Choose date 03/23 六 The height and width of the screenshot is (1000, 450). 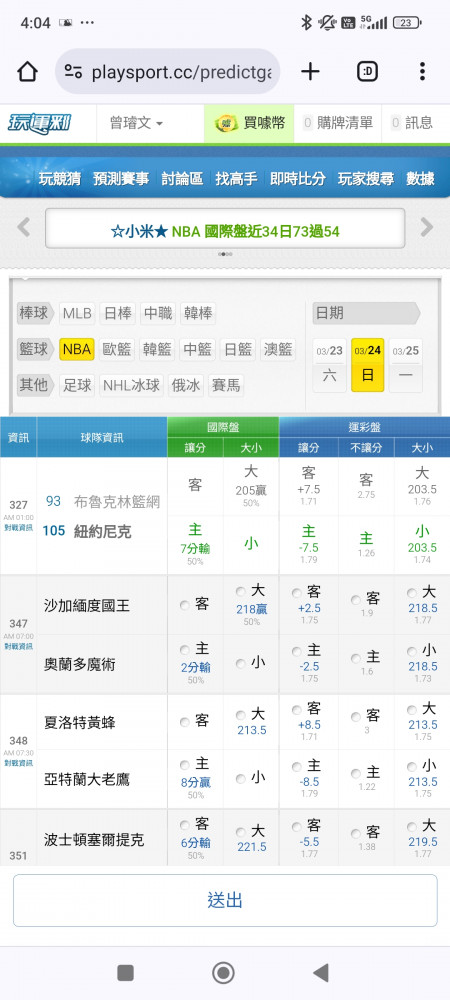click(x=330, y=365)
